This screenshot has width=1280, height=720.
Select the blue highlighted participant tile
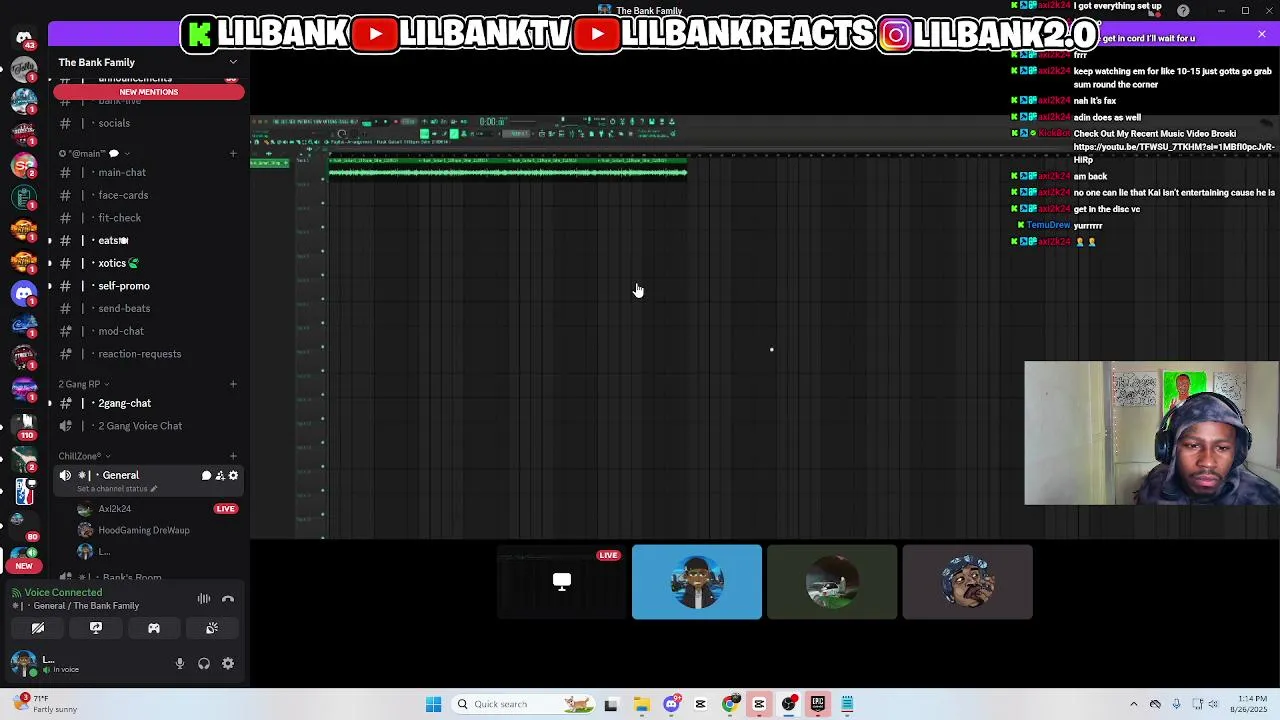[697, 582]
